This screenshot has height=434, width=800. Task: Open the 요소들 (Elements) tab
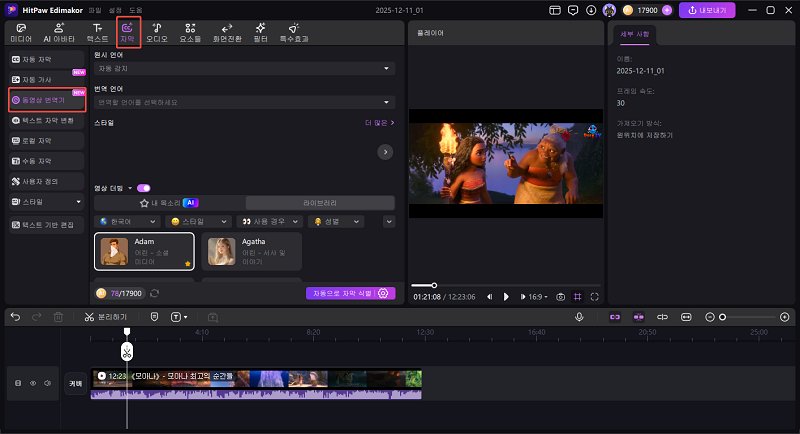point(190,33)
